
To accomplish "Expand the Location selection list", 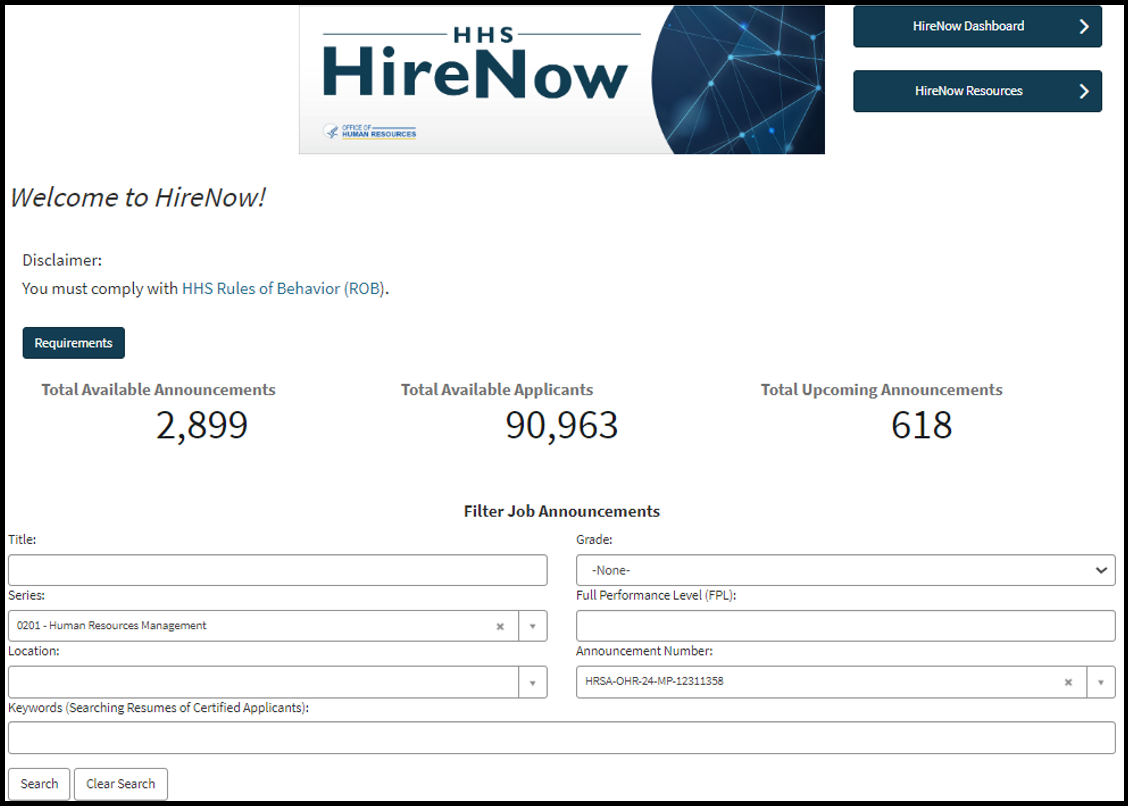I will pos(533,682).
